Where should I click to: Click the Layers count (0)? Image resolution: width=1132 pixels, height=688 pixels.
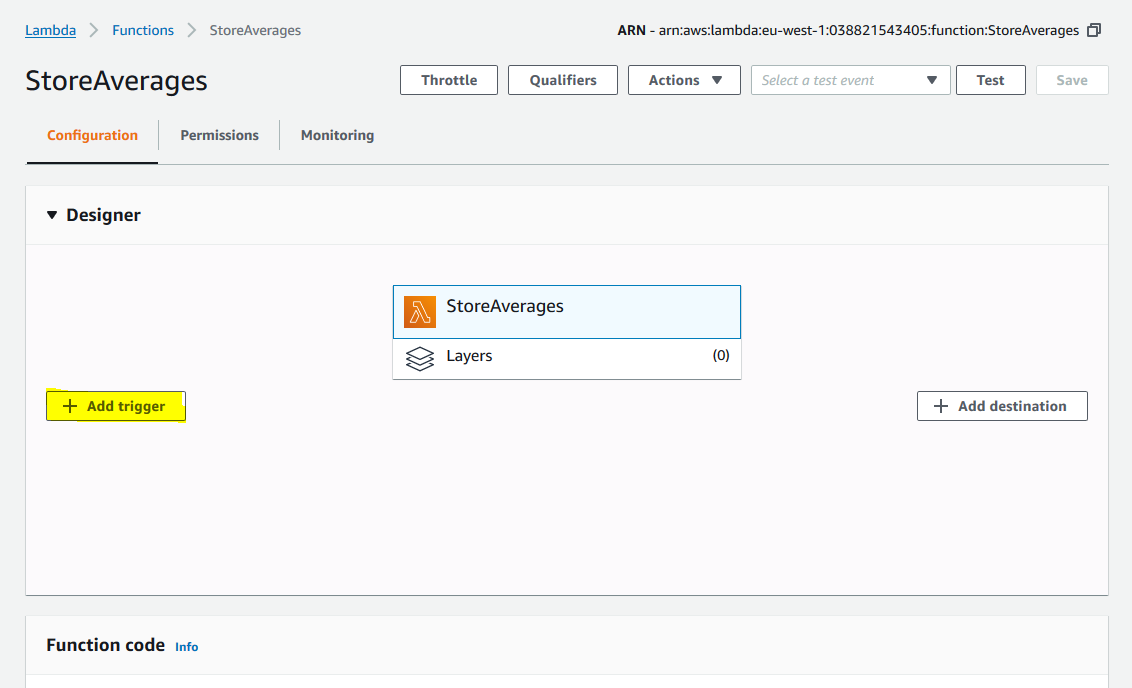pos(720,355)
